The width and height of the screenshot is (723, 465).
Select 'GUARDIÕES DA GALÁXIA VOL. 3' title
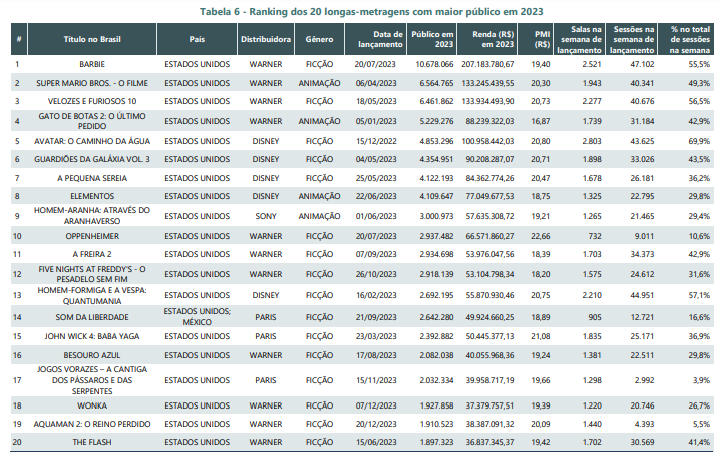tap(92, 159)
